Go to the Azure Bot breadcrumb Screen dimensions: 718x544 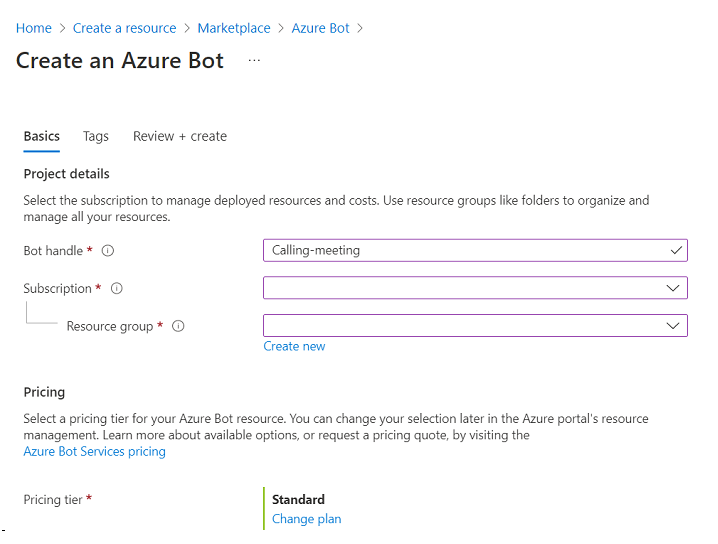pos(321,28)
